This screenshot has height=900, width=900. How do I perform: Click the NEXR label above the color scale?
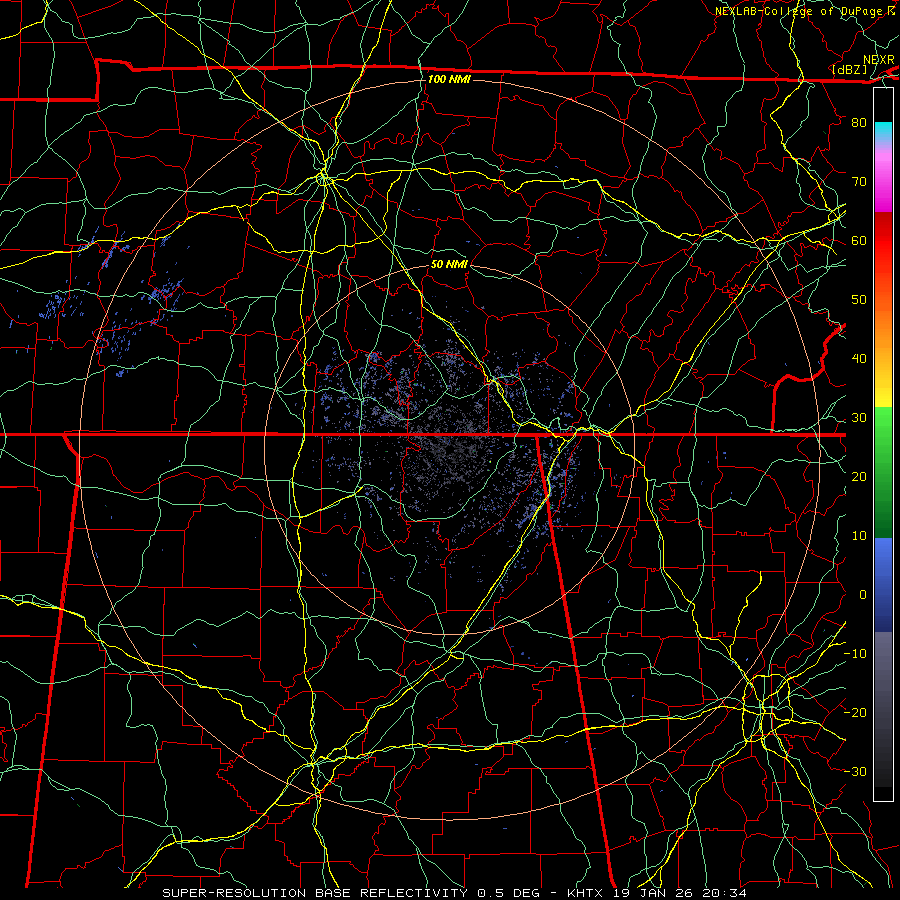pyautogui.click(x=878, y=60)
